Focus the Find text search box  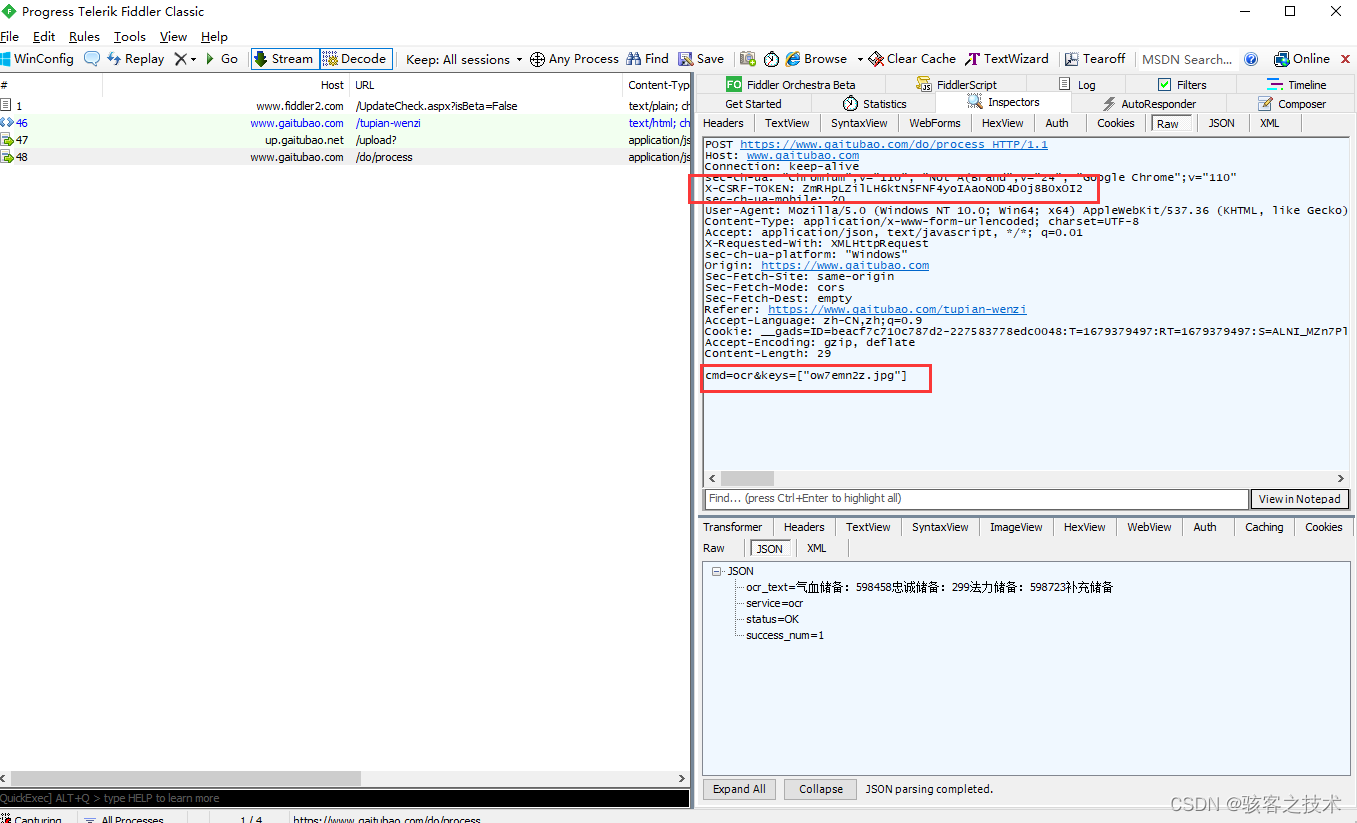coord(976,498)
